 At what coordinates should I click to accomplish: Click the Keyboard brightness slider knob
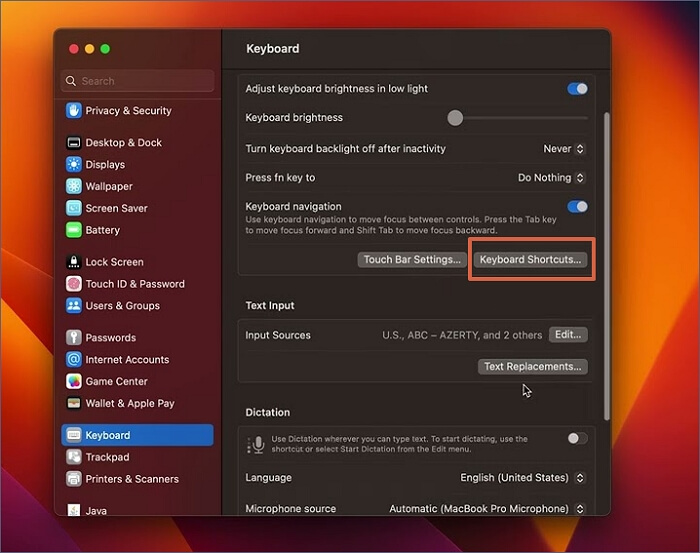pos(455,118)
